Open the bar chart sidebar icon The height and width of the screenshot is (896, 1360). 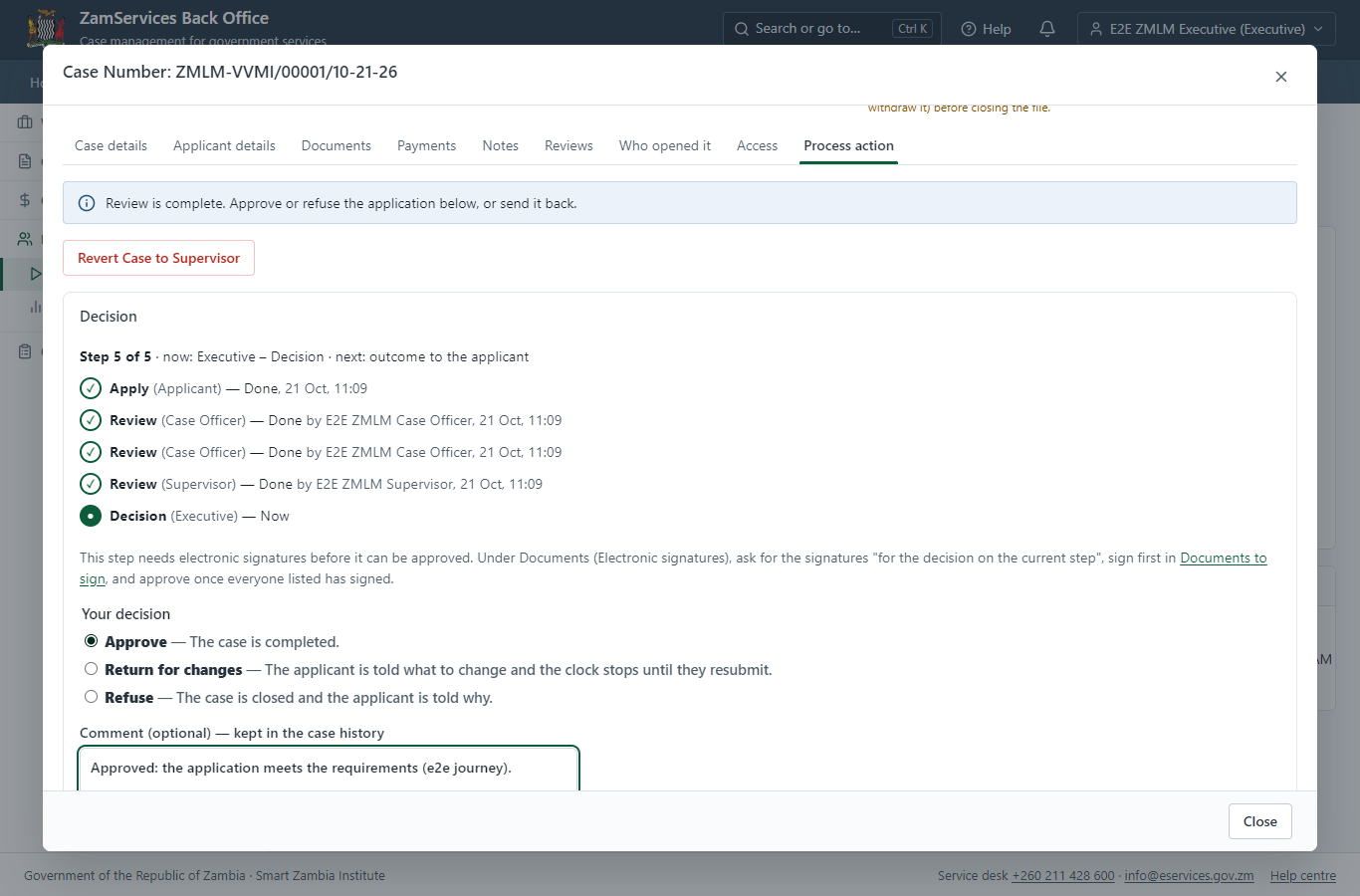click(36, 307)
